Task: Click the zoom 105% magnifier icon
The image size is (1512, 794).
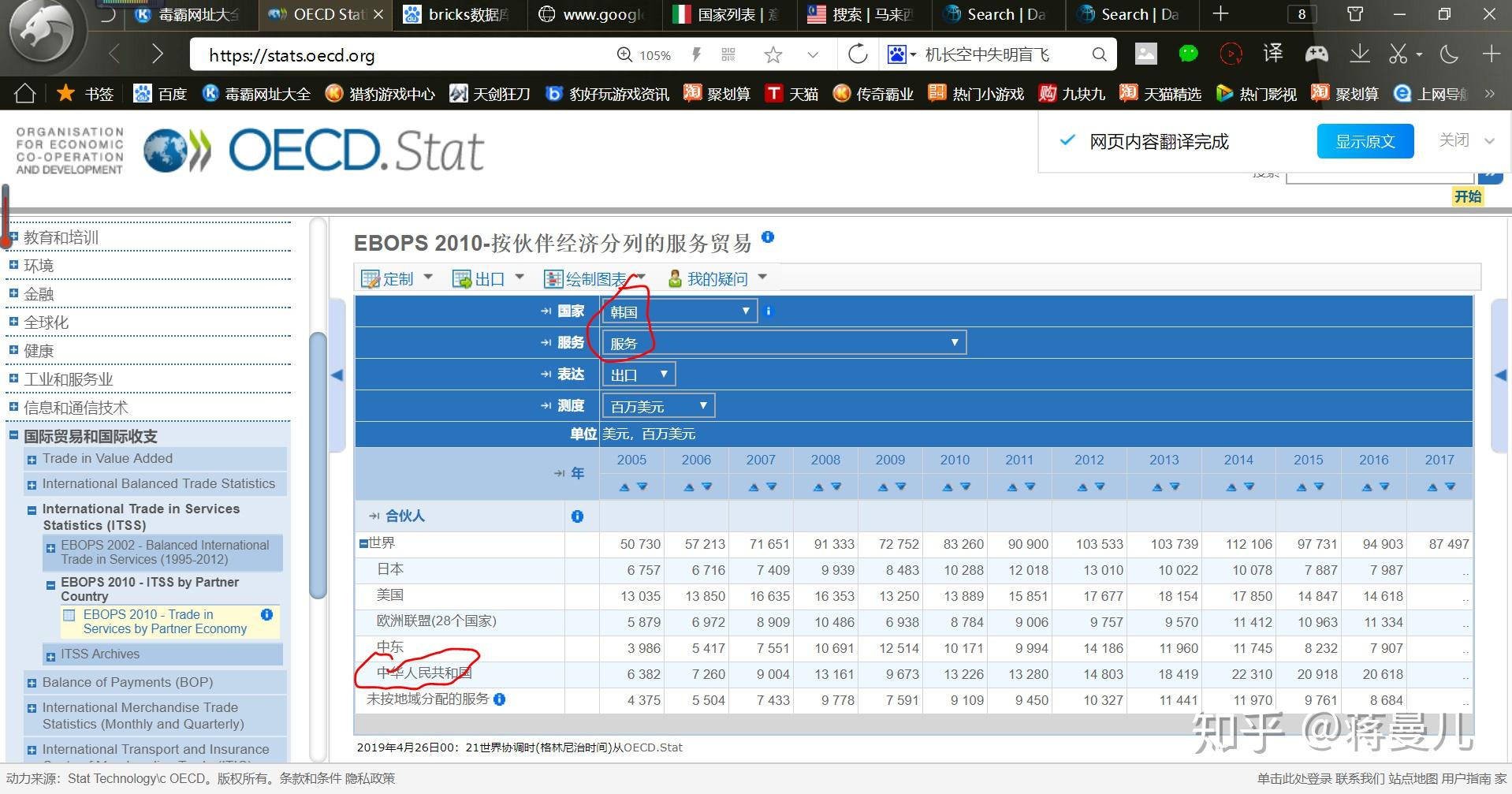Action: pyautogui.click(x=624, y=54)
